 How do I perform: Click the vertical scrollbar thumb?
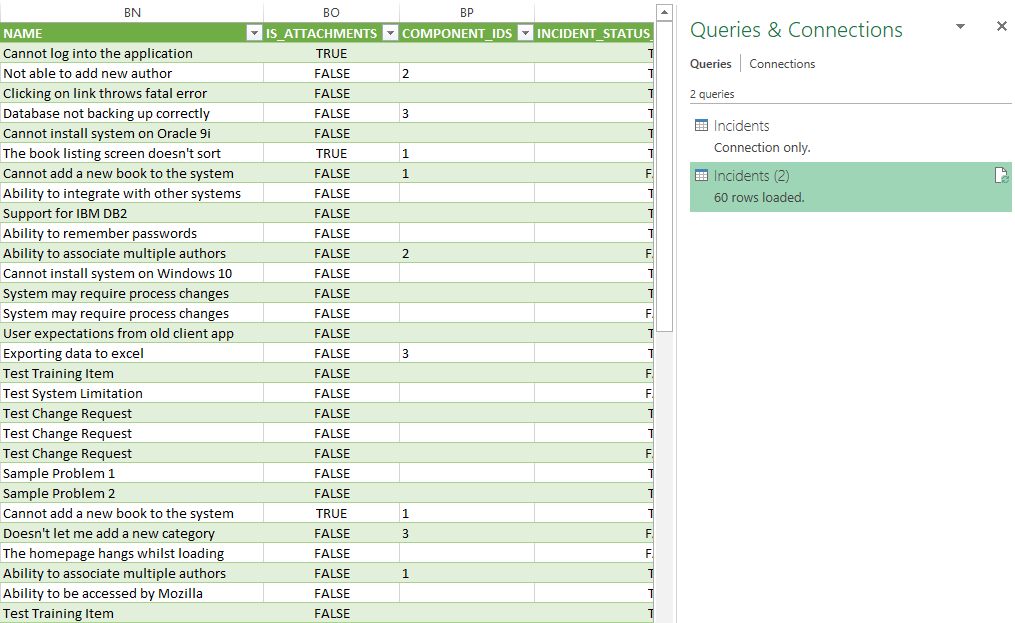point(665,180)
